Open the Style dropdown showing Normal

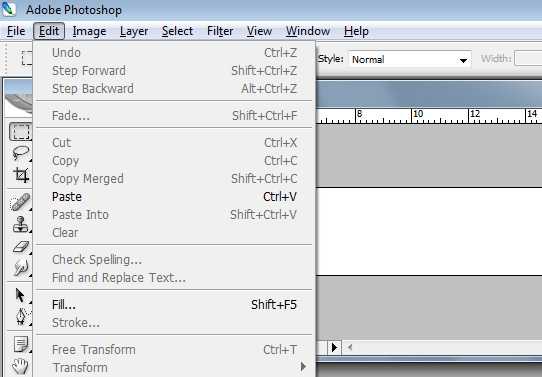(x=410, y=59)
